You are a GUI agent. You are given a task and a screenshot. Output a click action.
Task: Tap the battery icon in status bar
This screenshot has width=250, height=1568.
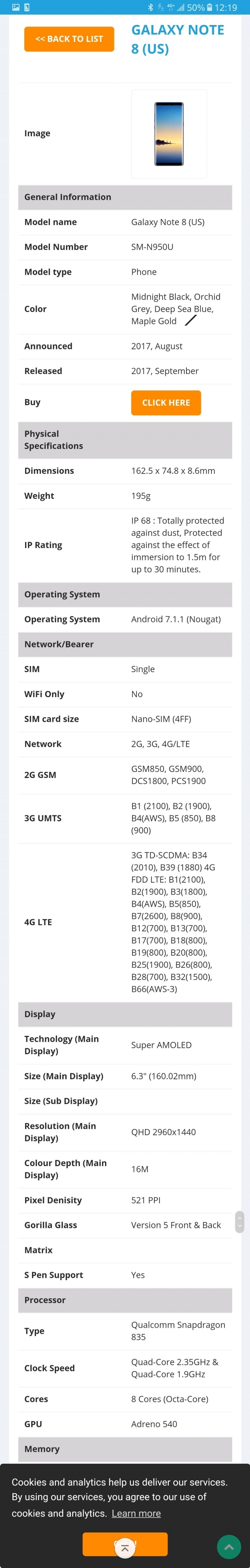pos(209,7)
